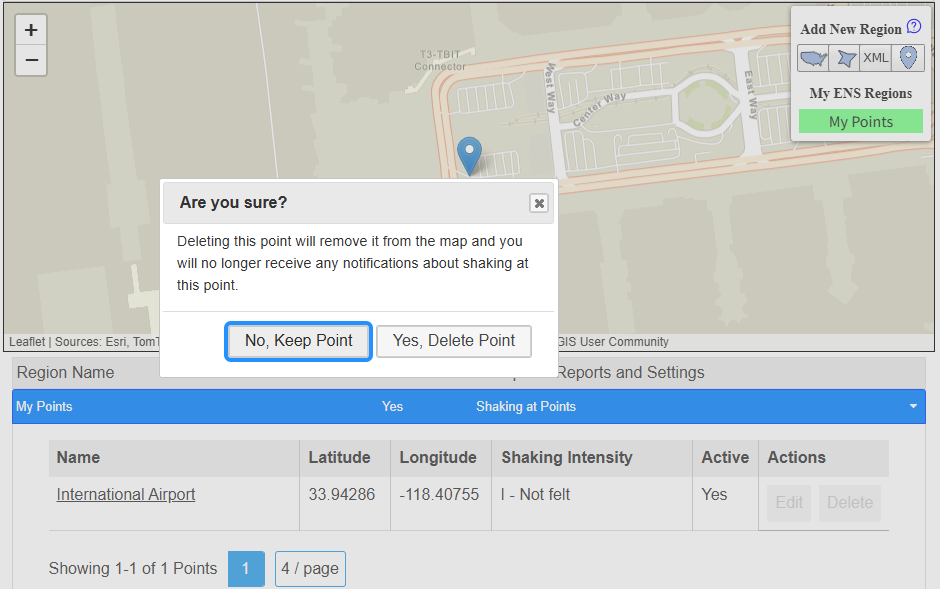
Task: Add a new point marker region
Action: (x=908, y=58)
